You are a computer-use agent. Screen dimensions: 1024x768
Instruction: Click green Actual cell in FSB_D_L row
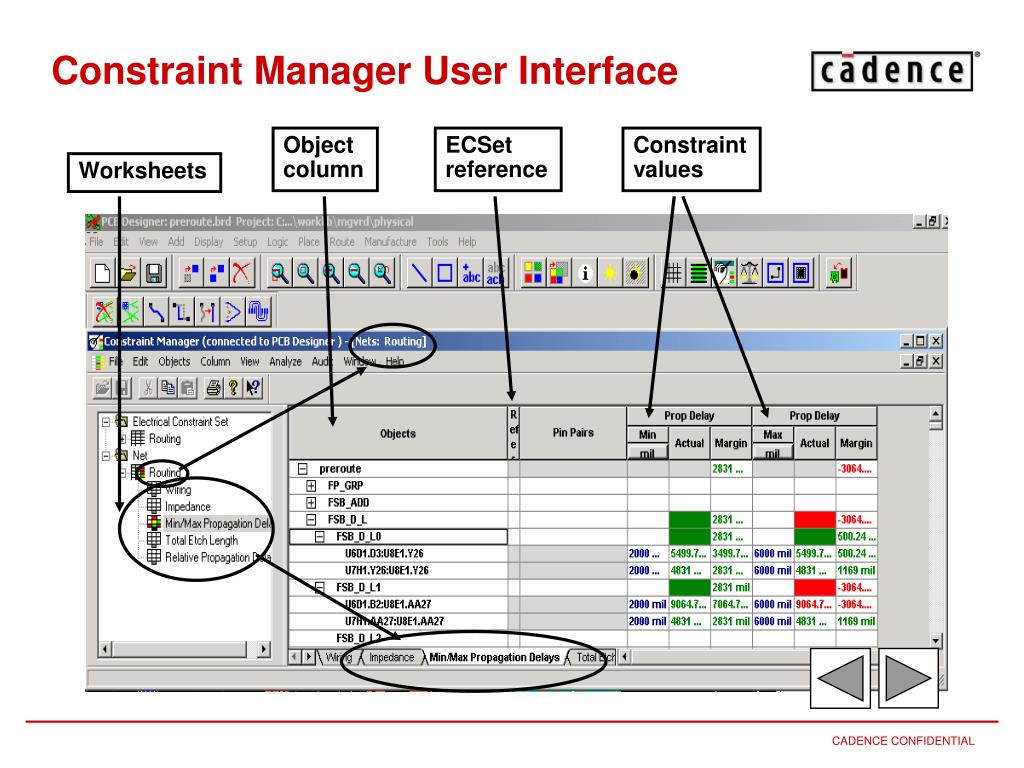[x=689, y=520]
